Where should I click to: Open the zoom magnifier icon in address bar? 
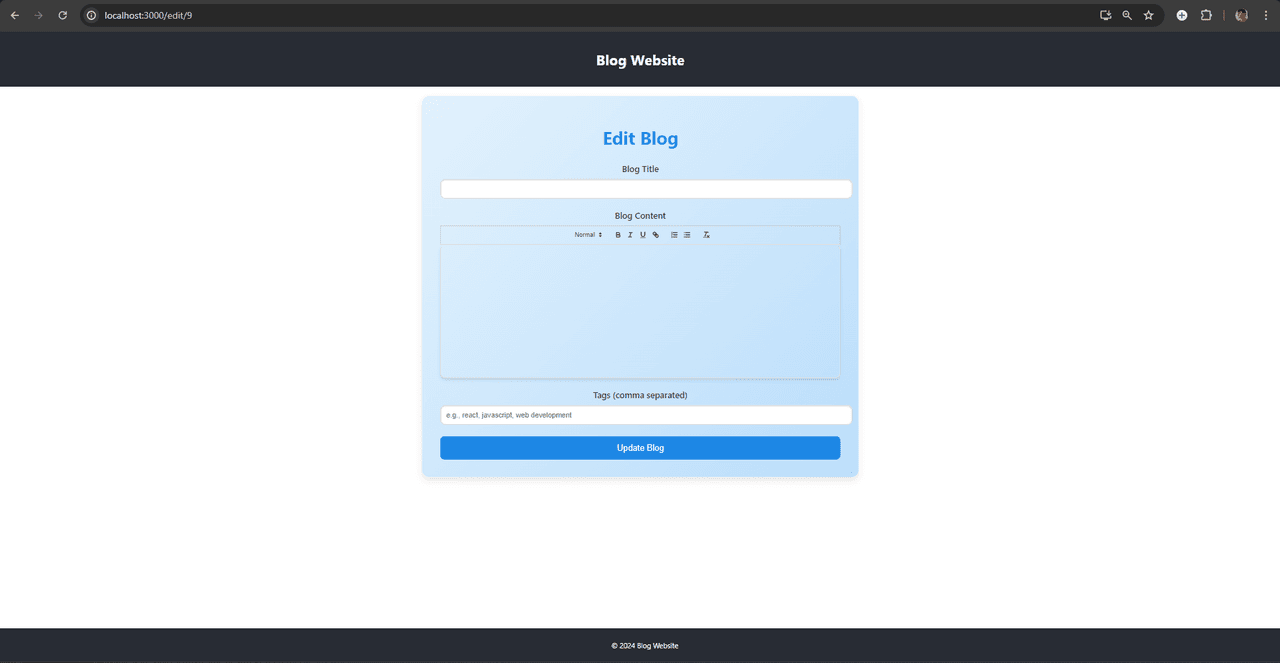(1127, 15)
